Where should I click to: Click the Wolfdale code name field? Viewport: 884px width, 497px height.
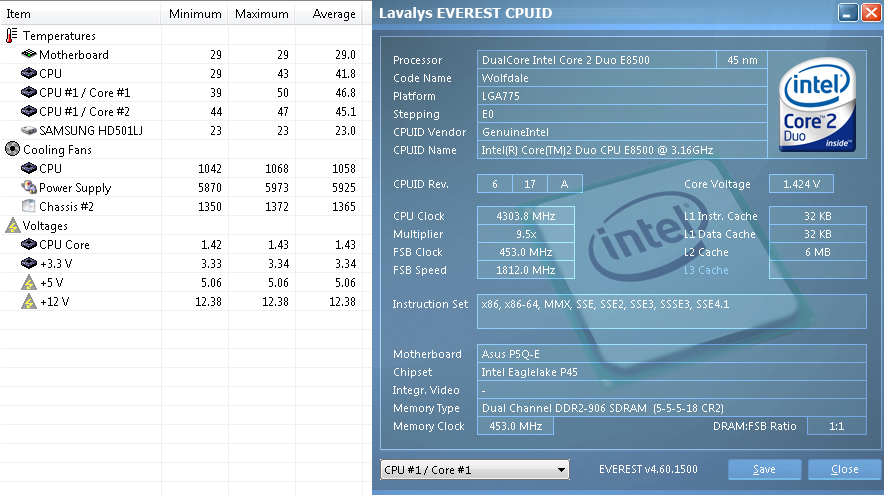622,78
